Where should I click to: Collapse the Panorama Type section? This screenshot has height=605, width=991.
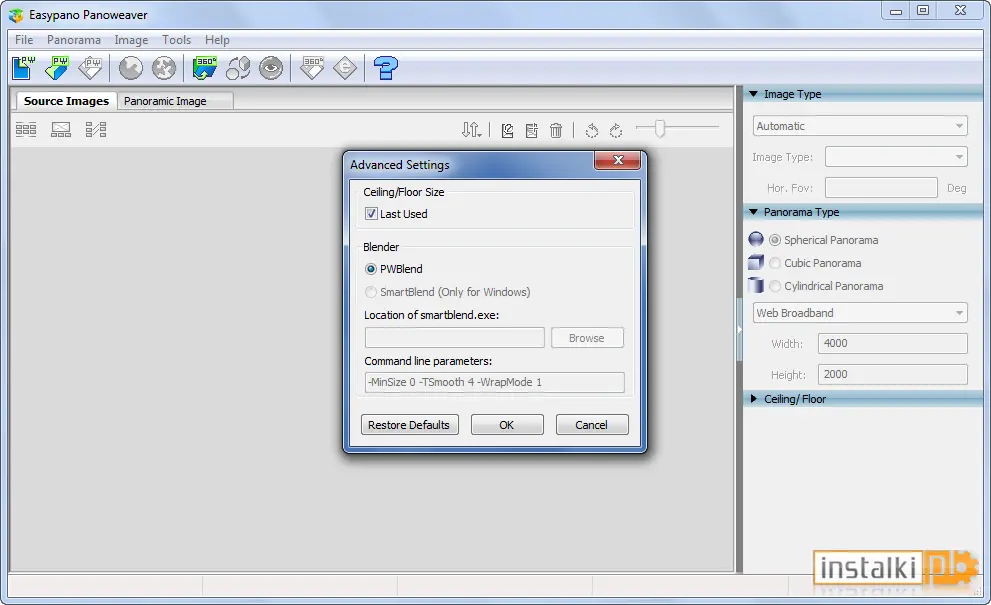(x=753, y=212)
